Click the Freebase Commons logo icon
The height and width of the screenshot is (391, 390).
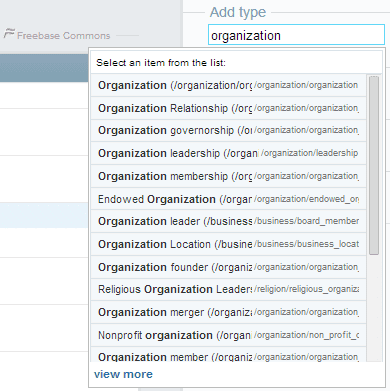[x=9, y=33]
